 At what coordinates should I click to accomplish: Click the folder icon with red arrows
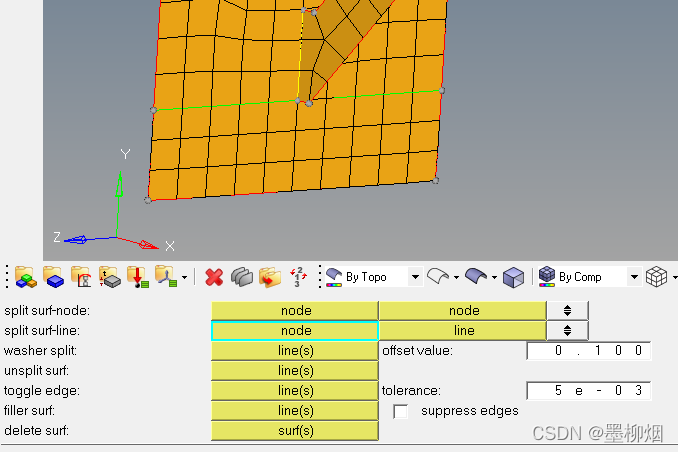[269, 277]
